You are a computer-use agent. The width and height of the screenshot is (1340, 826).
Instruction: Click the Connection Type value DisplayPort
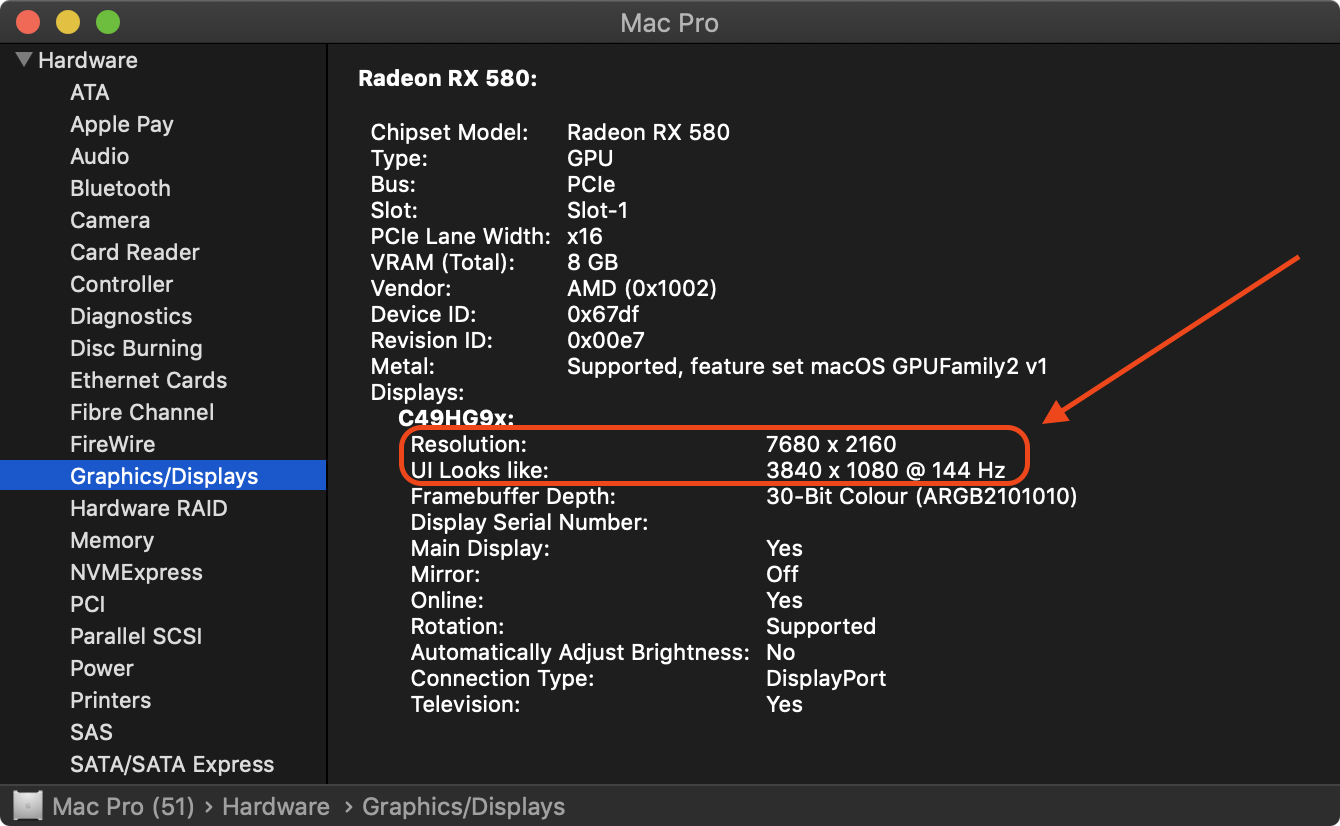pos(826,678)
